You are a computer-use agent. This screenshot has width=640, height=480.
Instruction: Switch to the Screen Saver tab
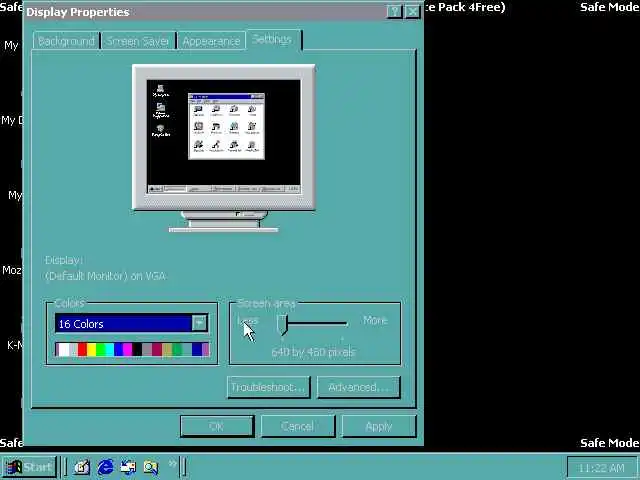(138, 41)
